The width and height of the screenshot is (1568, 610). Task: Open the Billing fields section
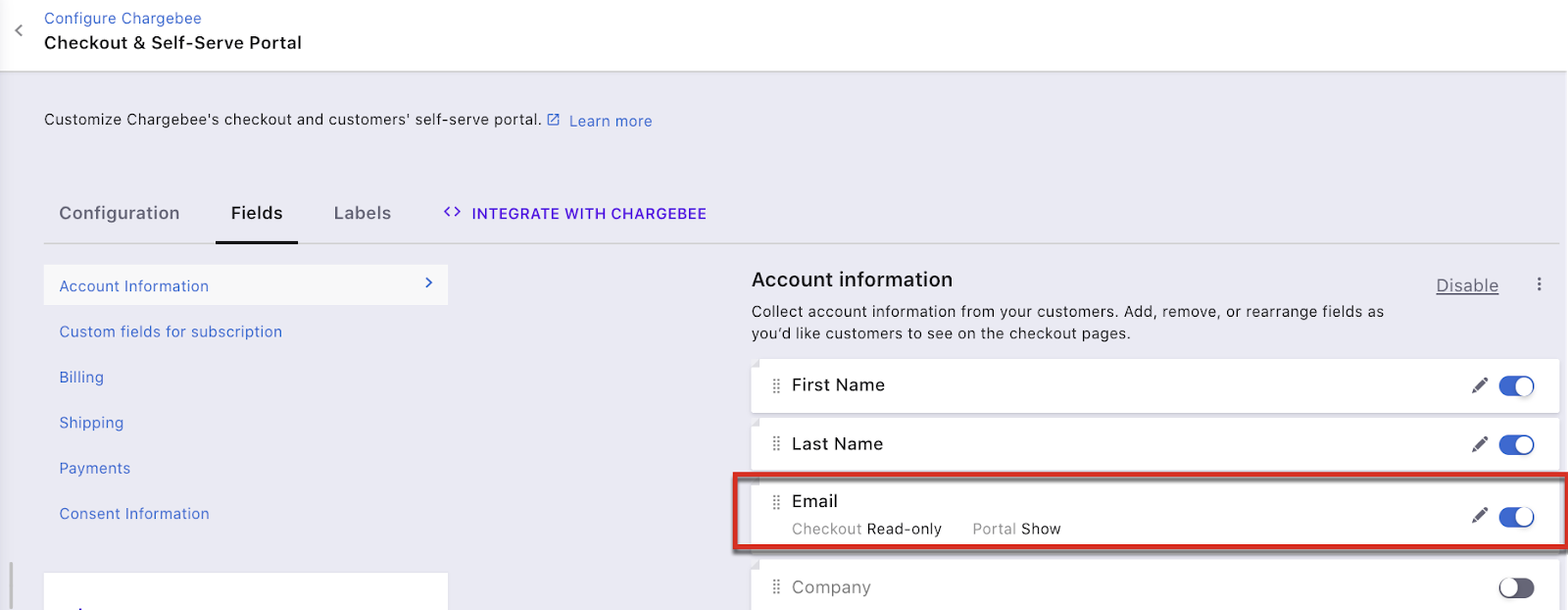(x=81, y=377)
